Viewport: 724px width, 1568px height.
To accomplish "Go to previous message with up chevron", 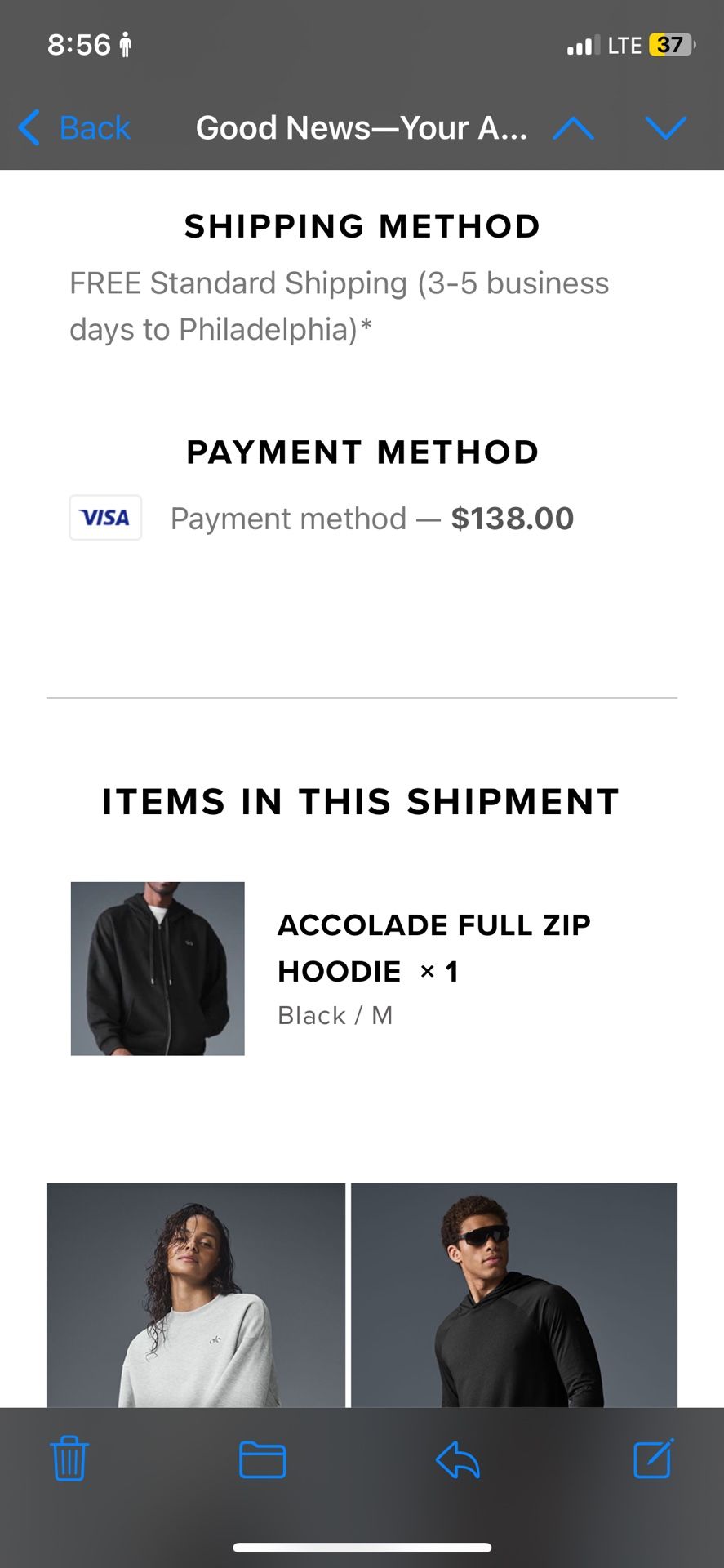I will pos(573,128).
